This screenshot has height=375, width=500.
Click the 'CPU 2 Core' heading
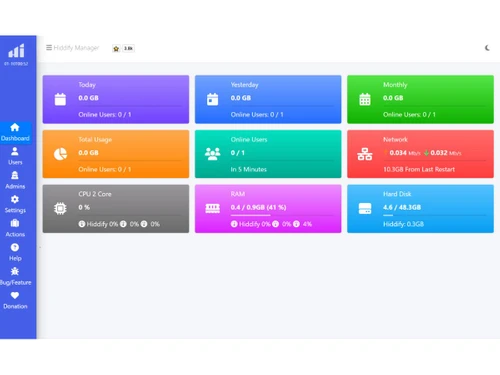pos(95,194)
